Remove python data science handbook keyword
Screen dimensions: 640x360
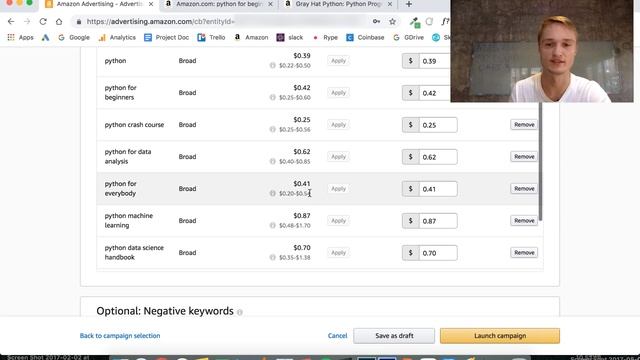(x=524, y=253)
